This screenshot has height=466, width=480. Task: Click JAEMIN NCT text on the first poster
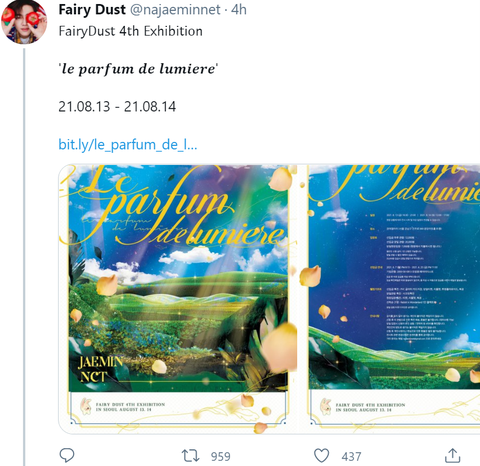click(100, 369)
